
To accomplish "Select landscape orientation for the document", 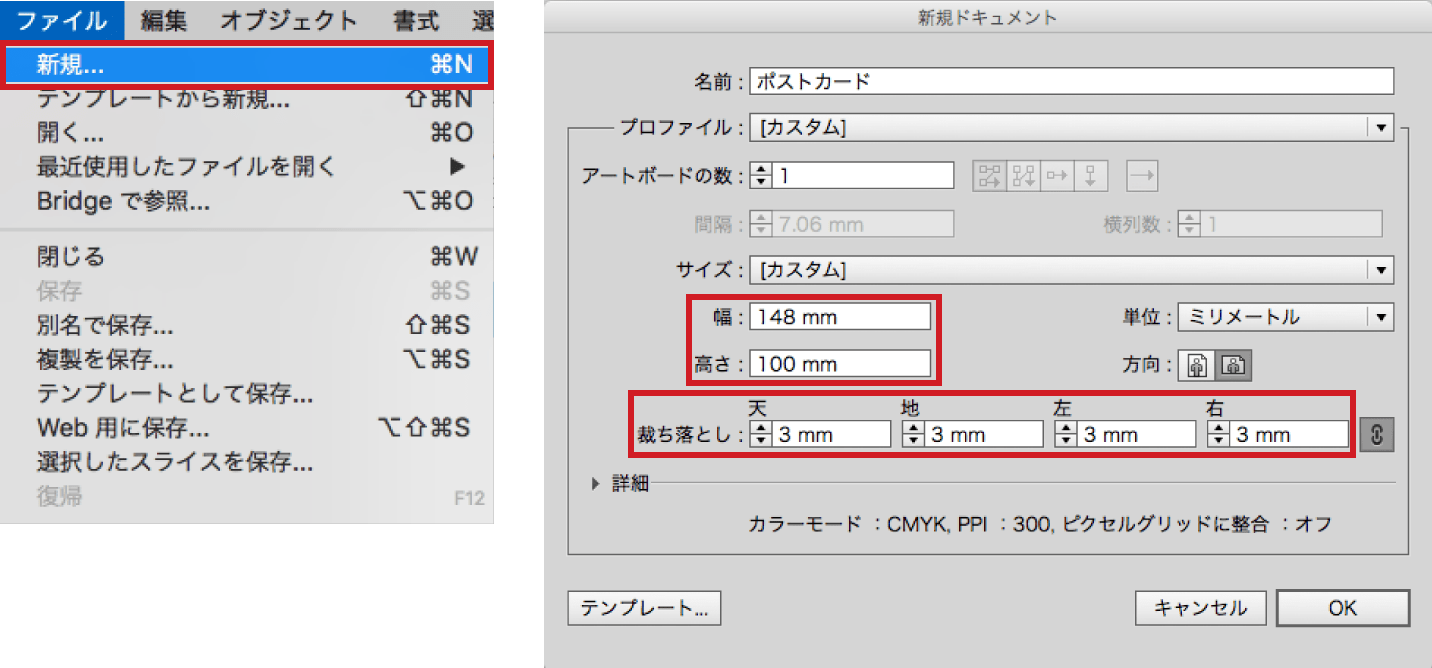I will point(1233,365).
